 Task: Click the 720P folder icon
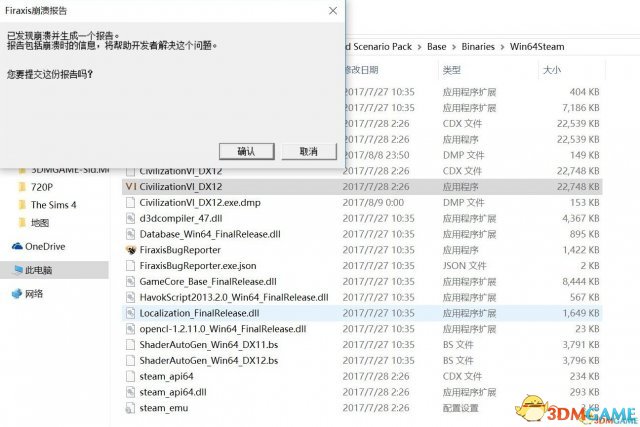(x=22, y=187)
